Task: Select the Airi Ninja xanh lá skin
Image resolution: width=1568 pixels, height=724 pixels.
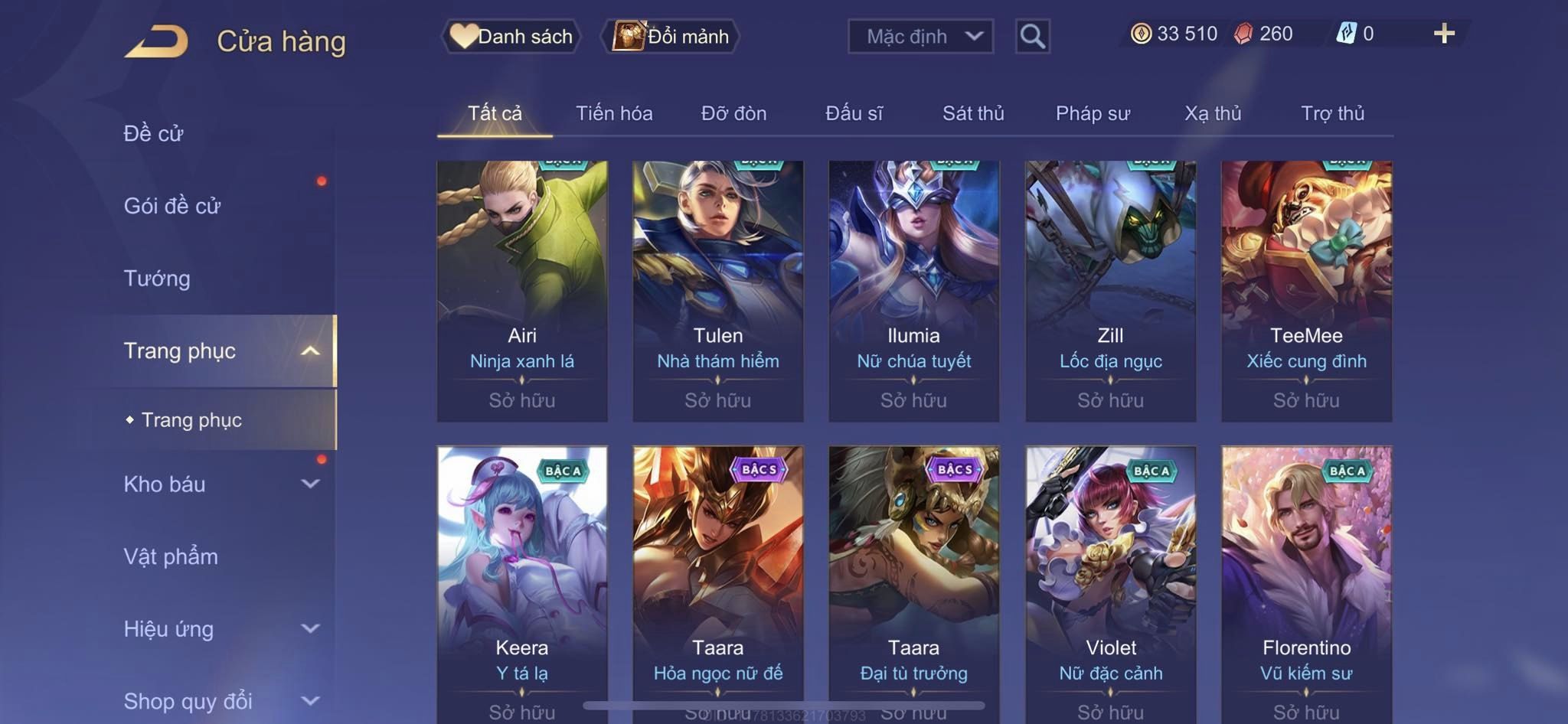Action: coord(522,291)
